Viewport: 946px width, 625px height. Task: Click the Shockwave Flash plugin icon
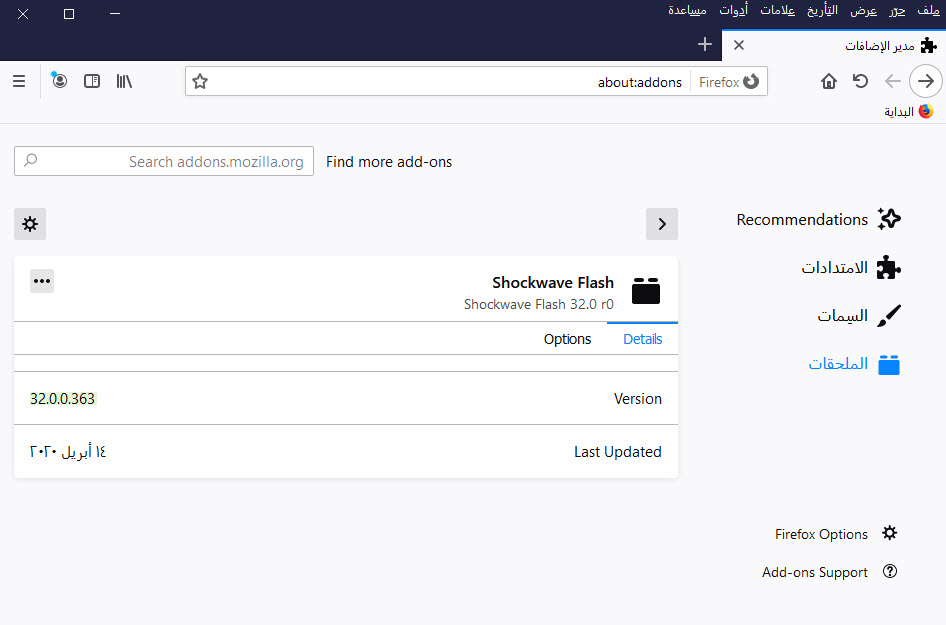[646, 290]
